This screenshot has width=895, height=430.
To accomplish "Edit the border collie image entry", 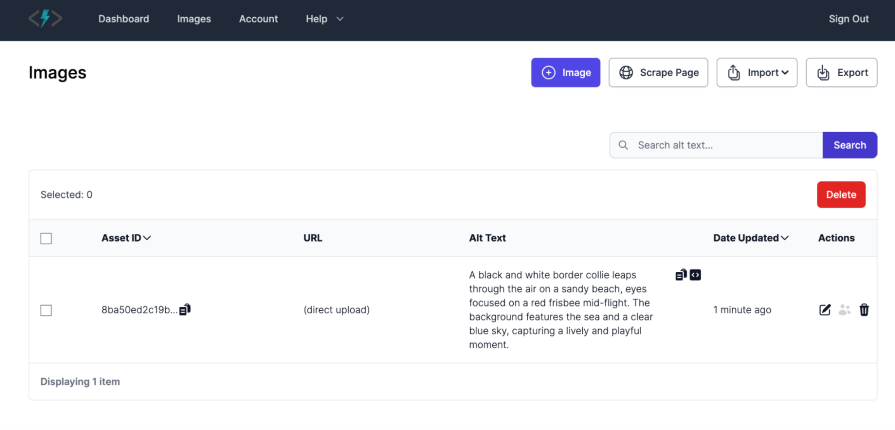I will (825, 310).
